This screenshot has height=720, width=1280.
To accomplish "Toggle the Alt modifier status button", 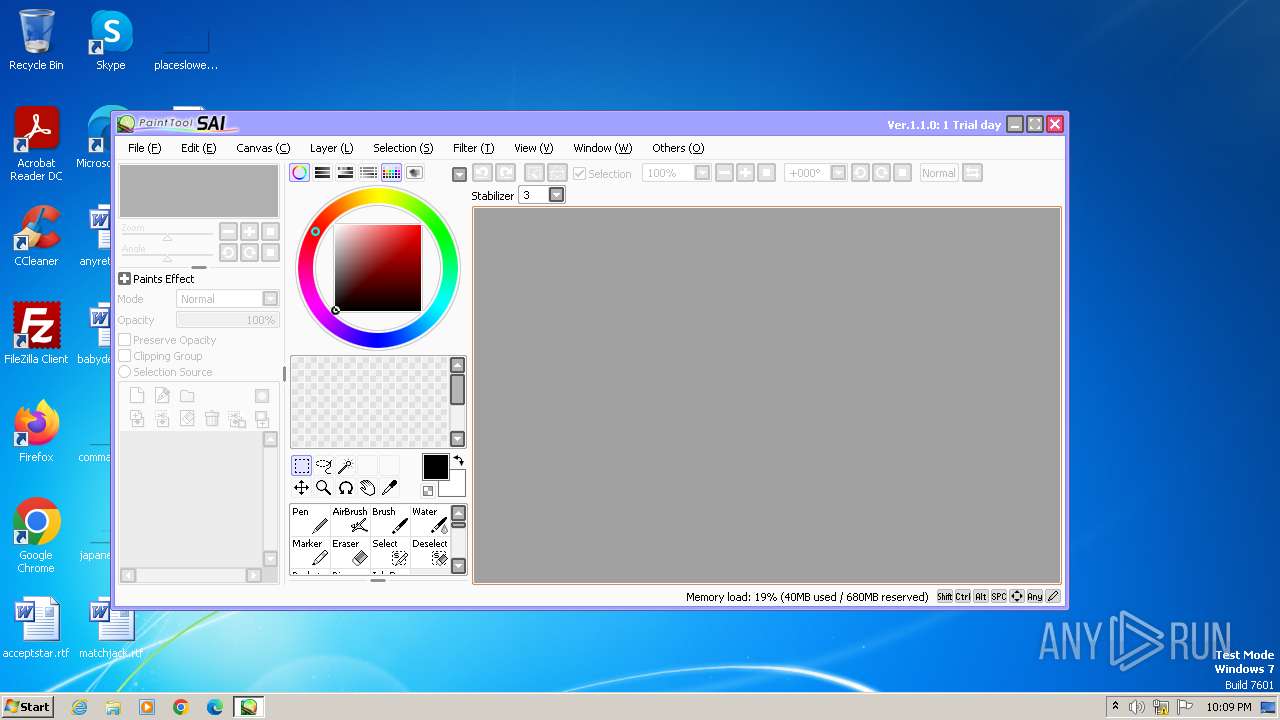I will 981,596.
